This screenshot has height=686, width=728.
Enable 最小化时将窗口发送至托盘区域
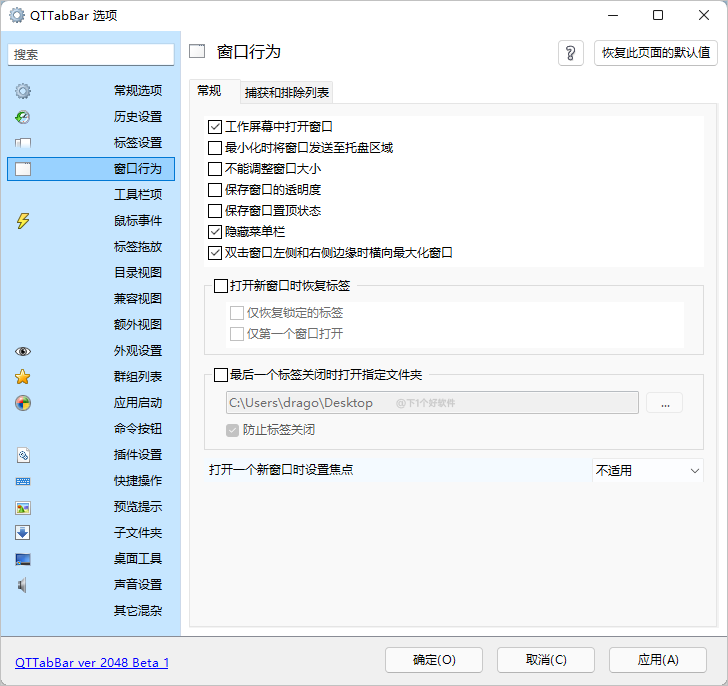214,148
